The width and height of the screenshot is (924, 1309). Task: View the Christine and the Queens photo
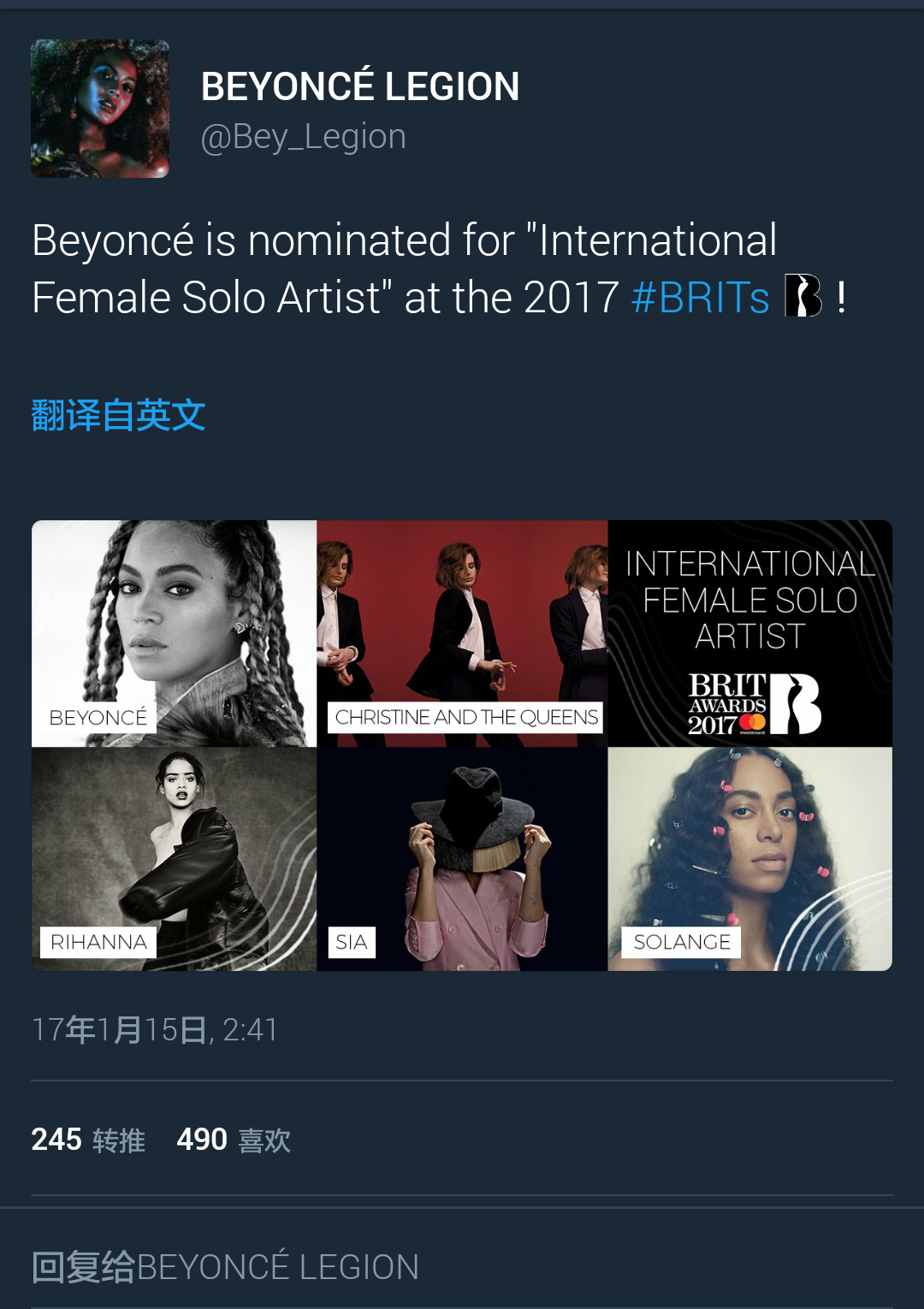(x=462, y=616)
